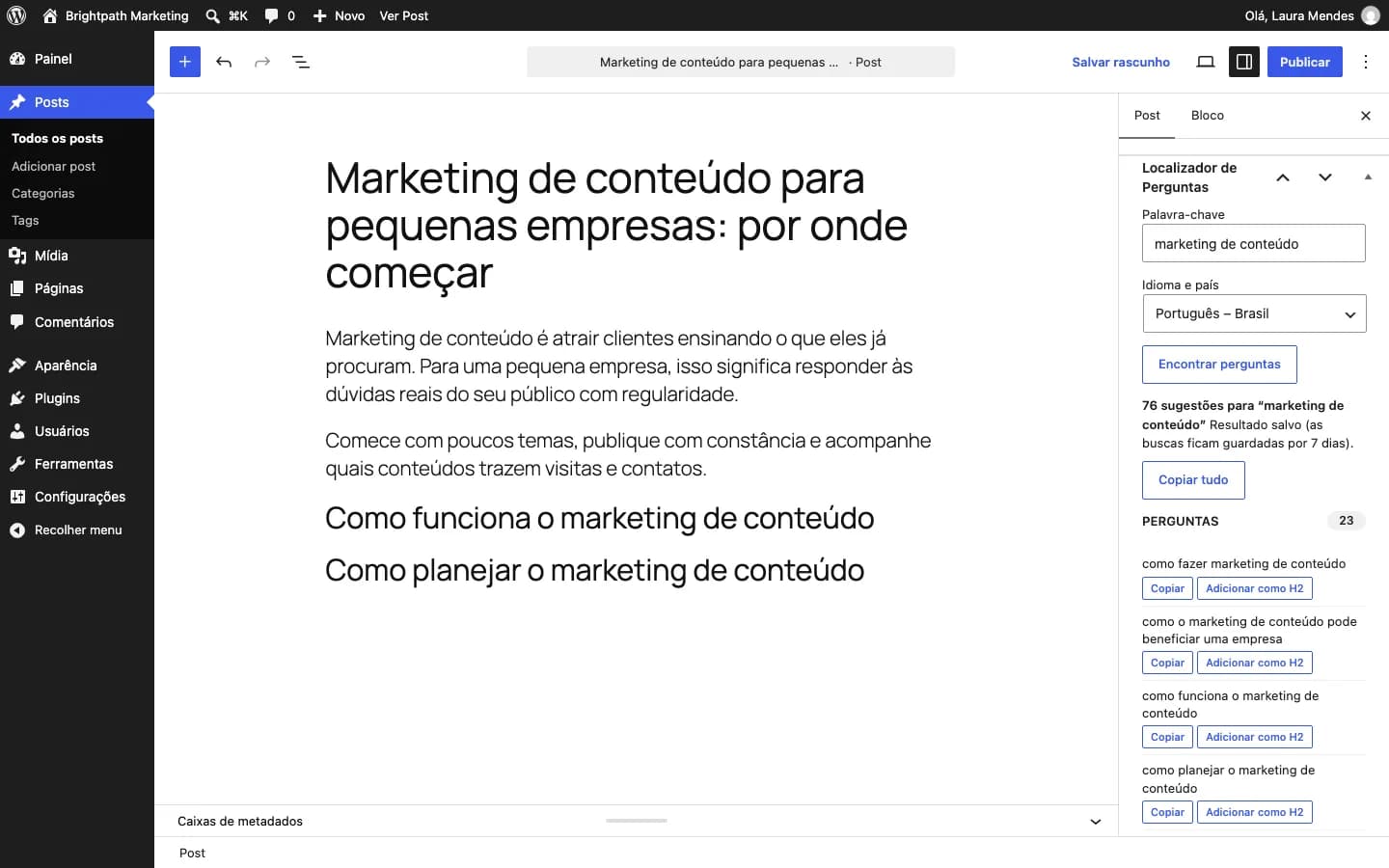Open Configurações menu
Viewport: 1389px width, 868px height.
[77, 497]
